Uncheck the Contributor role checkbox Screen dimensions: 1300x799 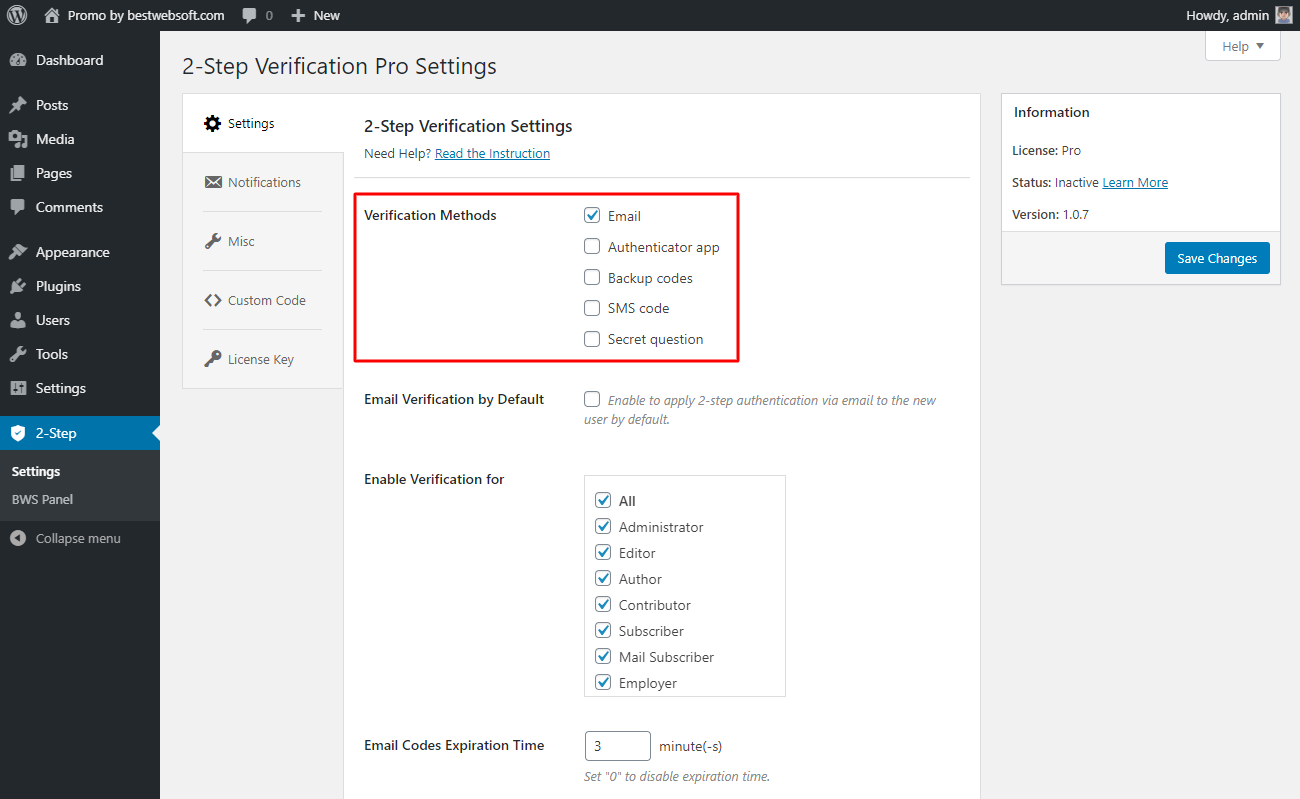603,604
